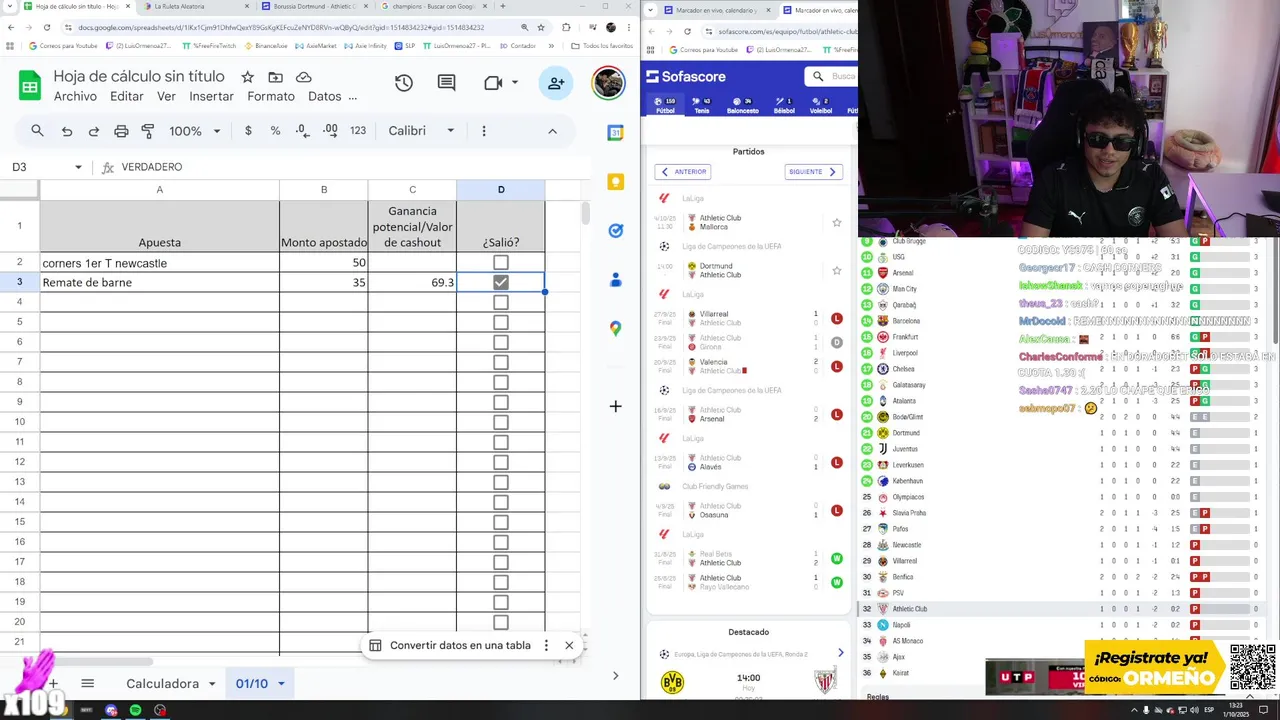Open the all sheets list icon
Screen dimensions: 1280x720
(87, 684)
